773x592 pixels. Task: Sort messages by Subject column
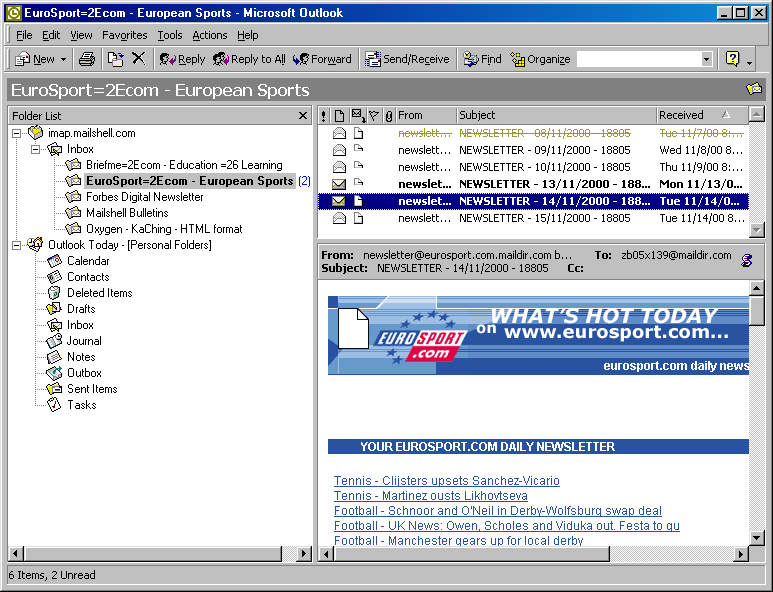(557, 115)
